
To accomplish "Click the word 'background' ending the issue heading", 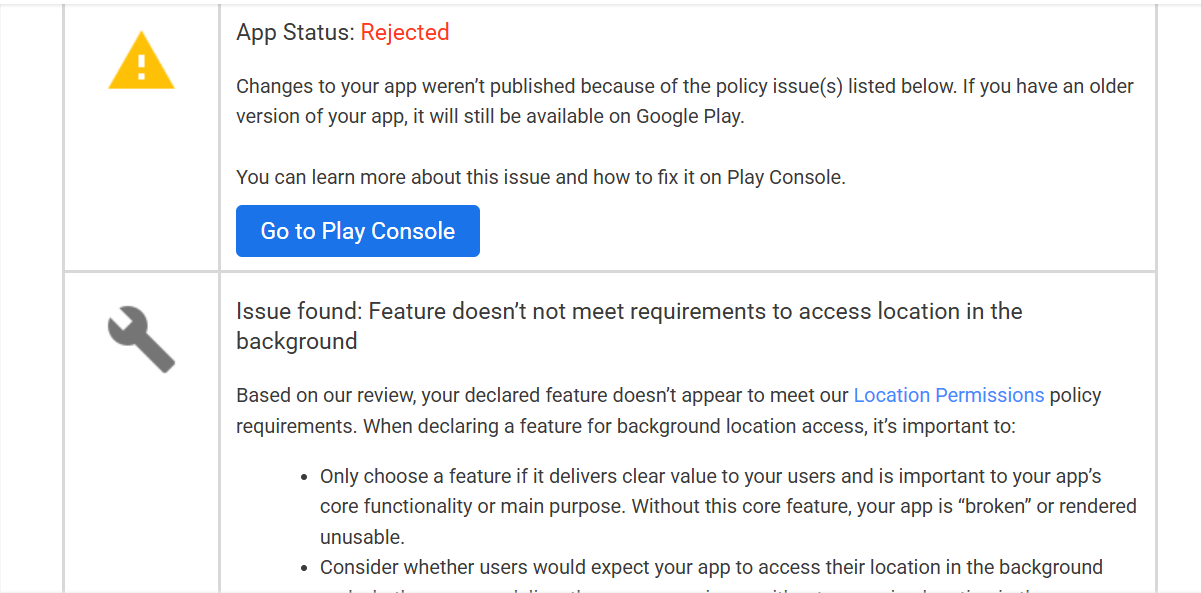I will [x=296, y=341].
